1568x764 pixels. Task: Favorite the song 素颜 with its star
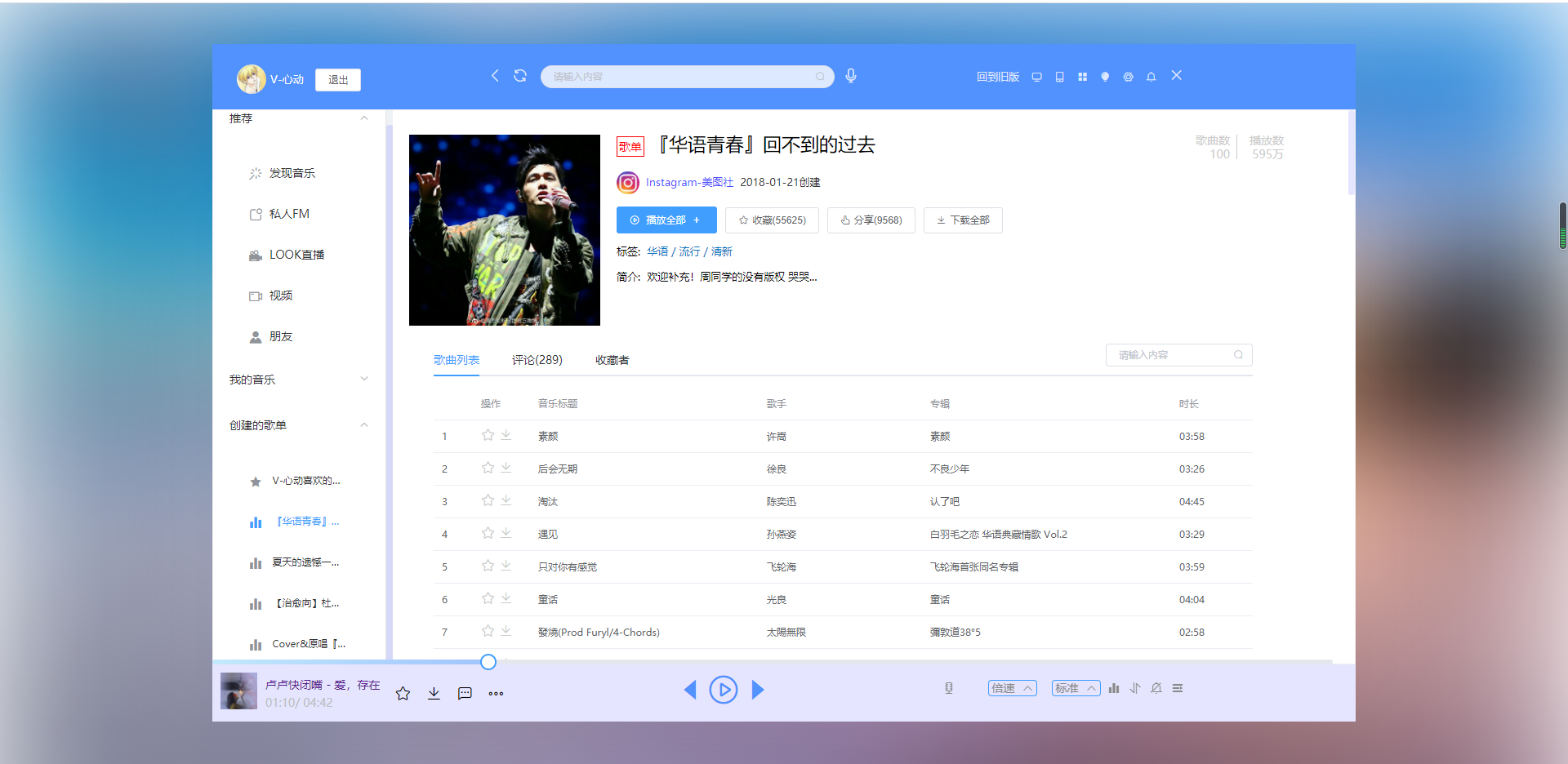(x=488, y=435)
